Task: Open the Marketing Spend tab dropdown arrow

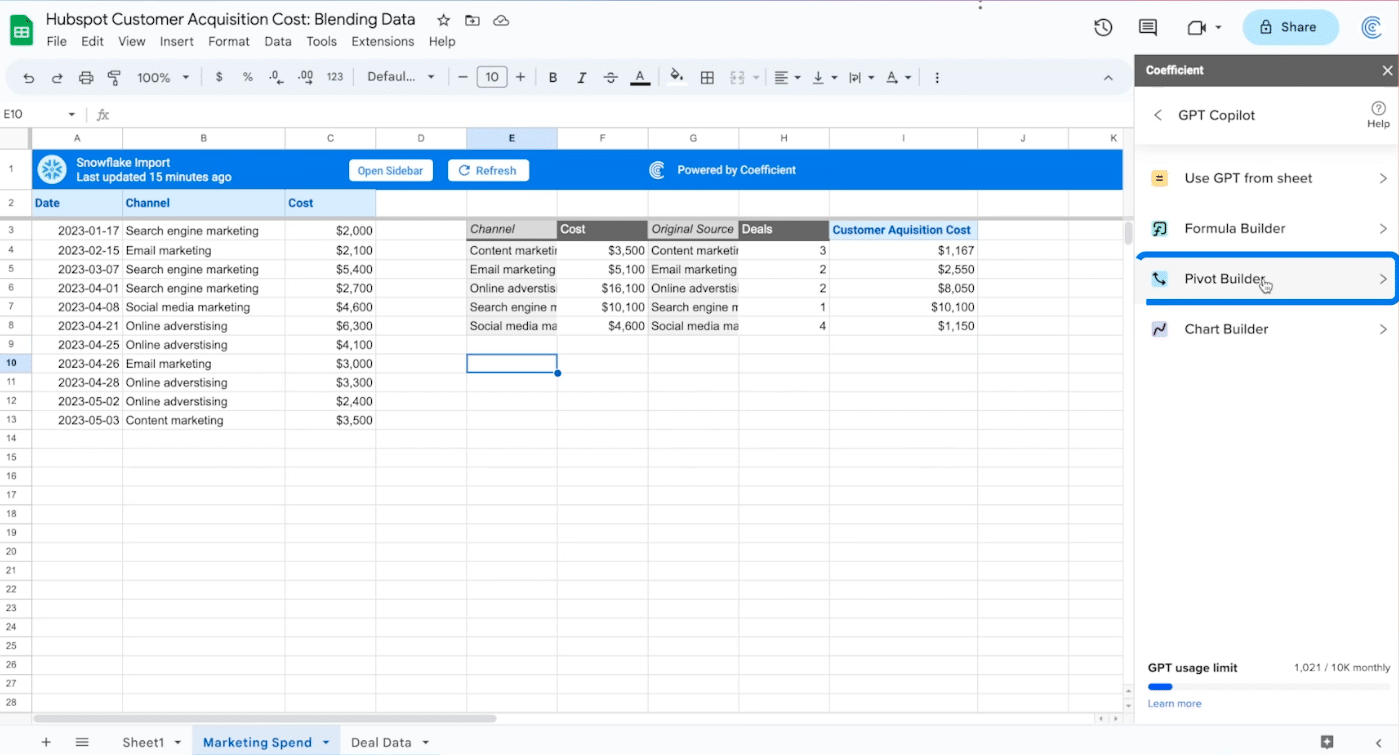Action: (326, 742)
